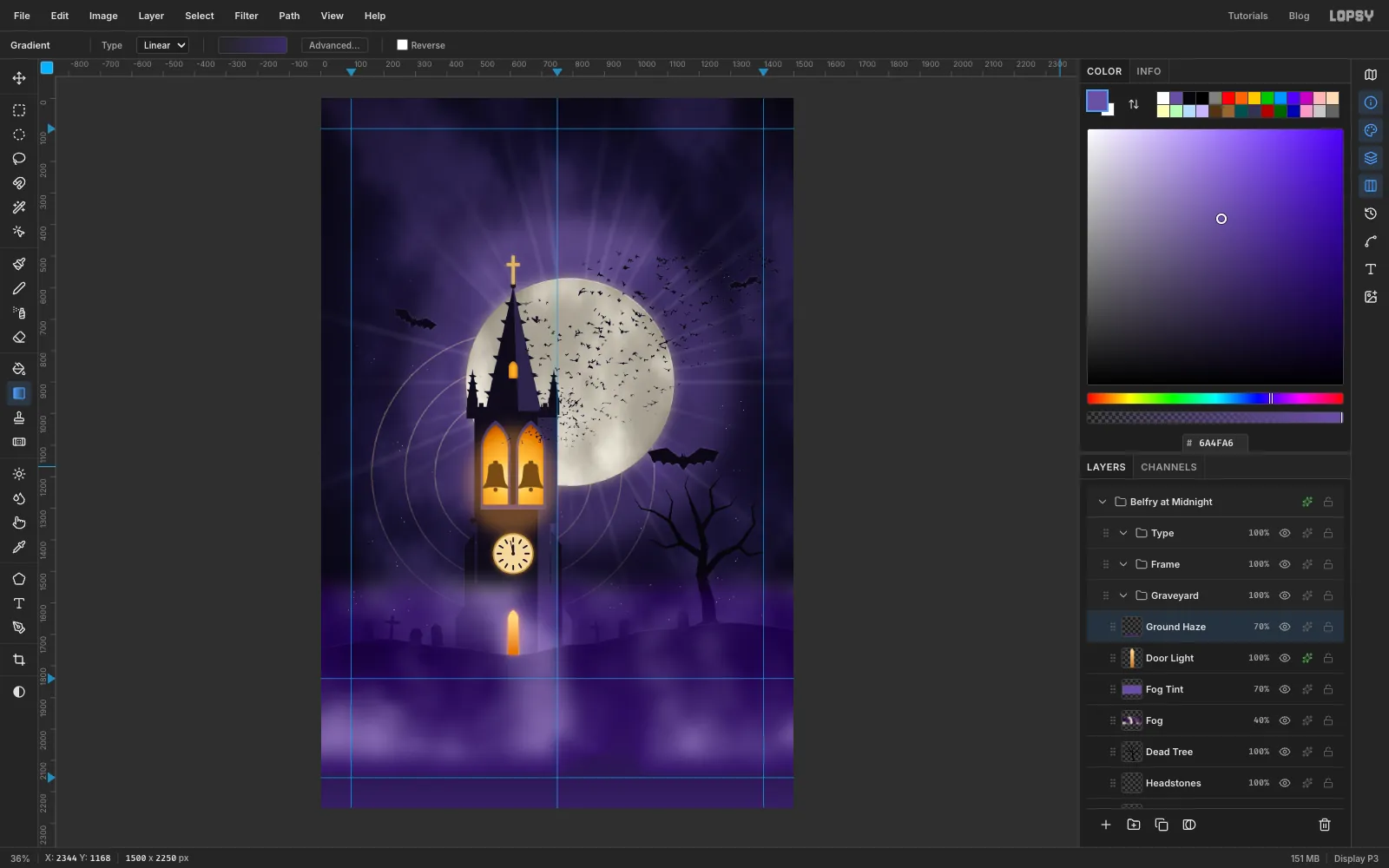Enable the Reverse gradient checkbox
Screen dimensions: 1389x868
pos(402,45)
